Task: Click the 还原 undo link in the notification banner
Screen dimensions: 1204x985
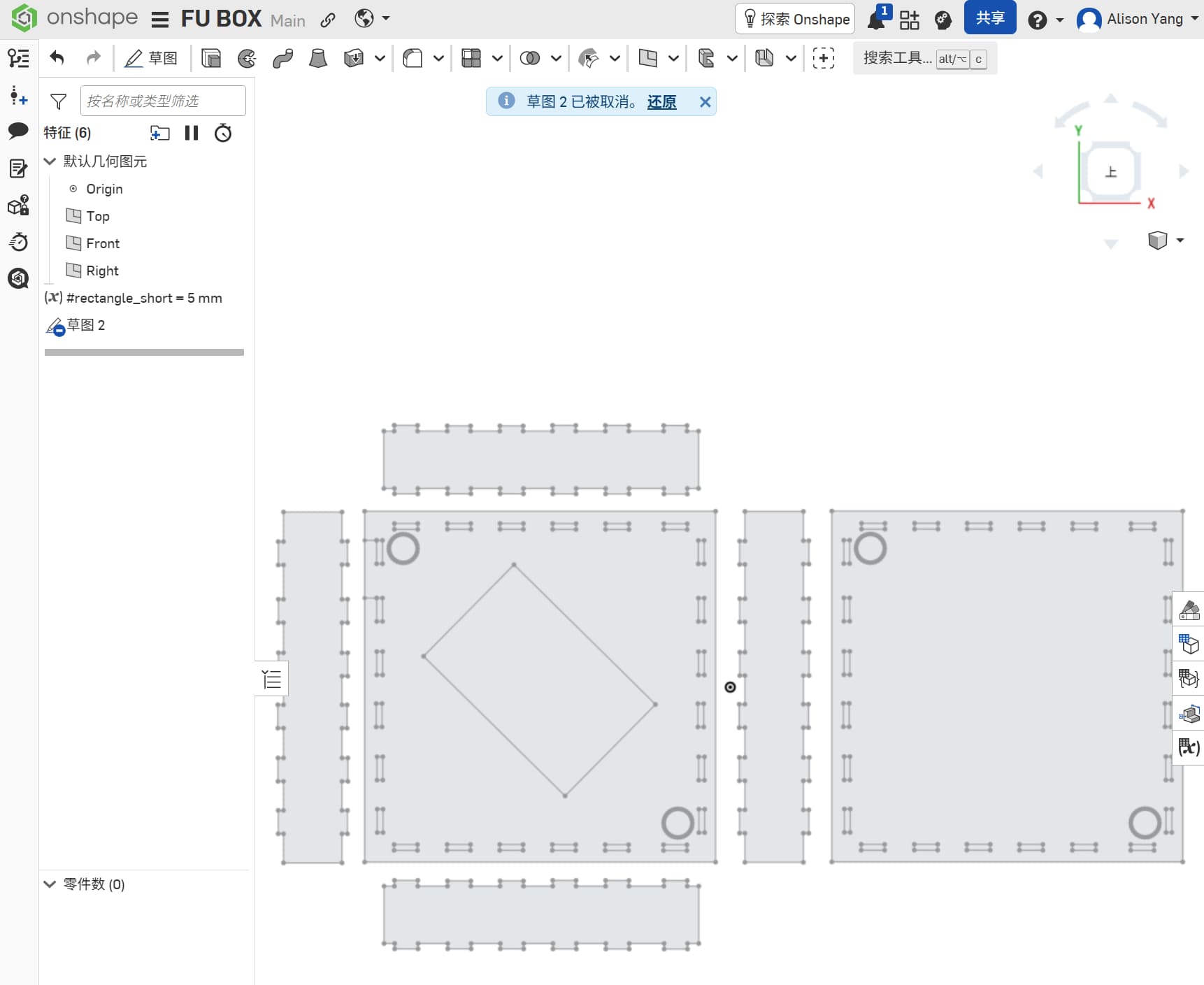Action: coord(661,102)
